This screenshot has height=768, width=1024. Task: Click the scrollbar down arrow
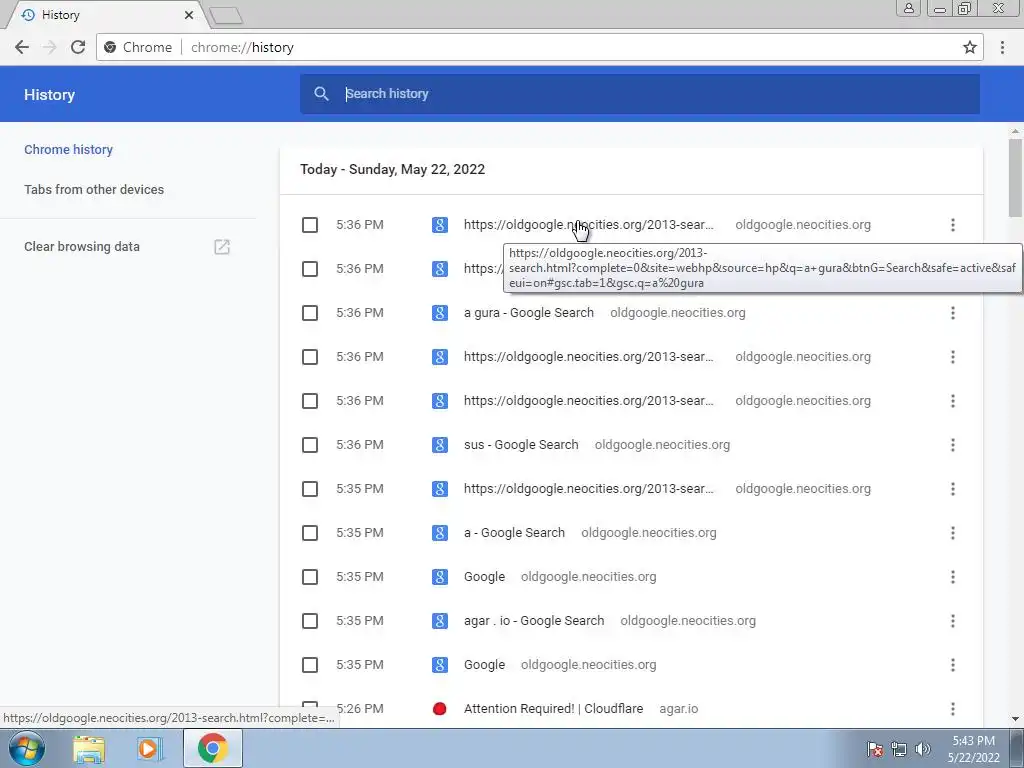point(1015,719)
